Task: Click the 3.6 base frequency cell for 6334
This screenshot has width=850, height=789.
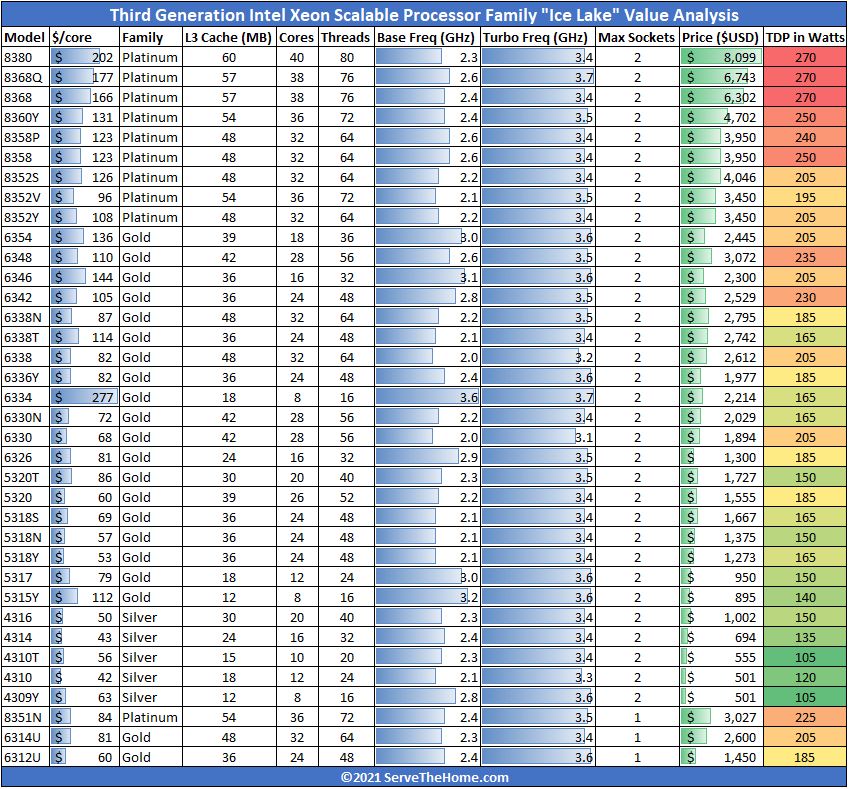Action: (426, 397)
